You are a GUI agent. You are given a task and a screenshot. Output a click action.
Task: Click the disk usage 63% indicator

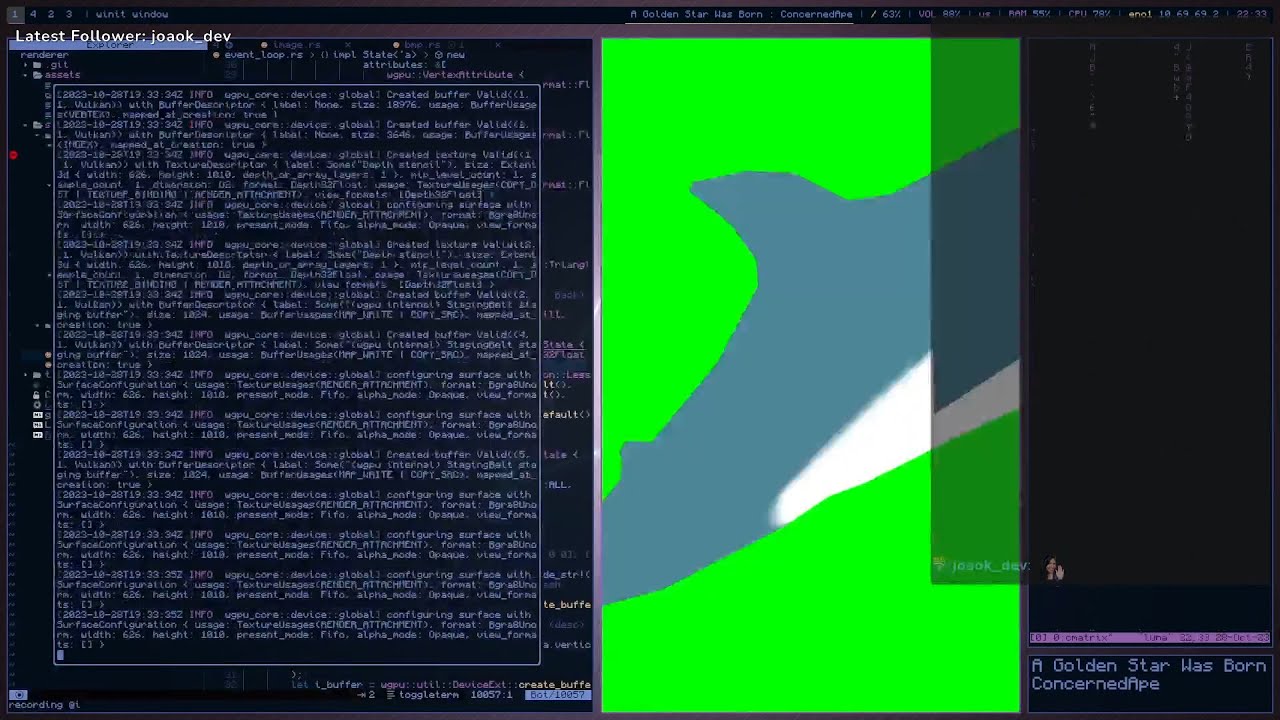click(884, 14)
